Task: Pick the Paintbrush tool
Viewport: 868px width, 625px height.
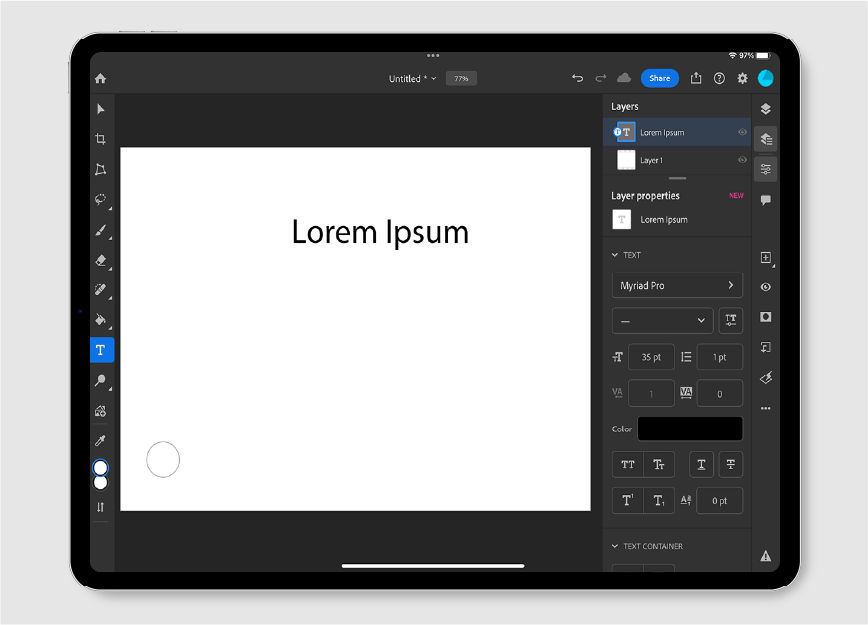Action: 100,231
